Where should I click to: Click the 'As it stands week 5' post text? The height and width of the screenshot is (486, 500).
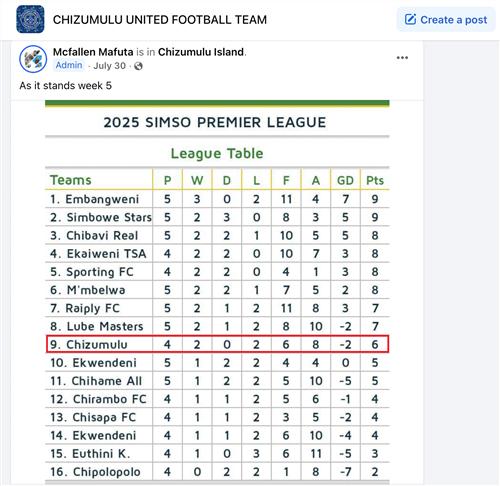(x=66, y=86)
